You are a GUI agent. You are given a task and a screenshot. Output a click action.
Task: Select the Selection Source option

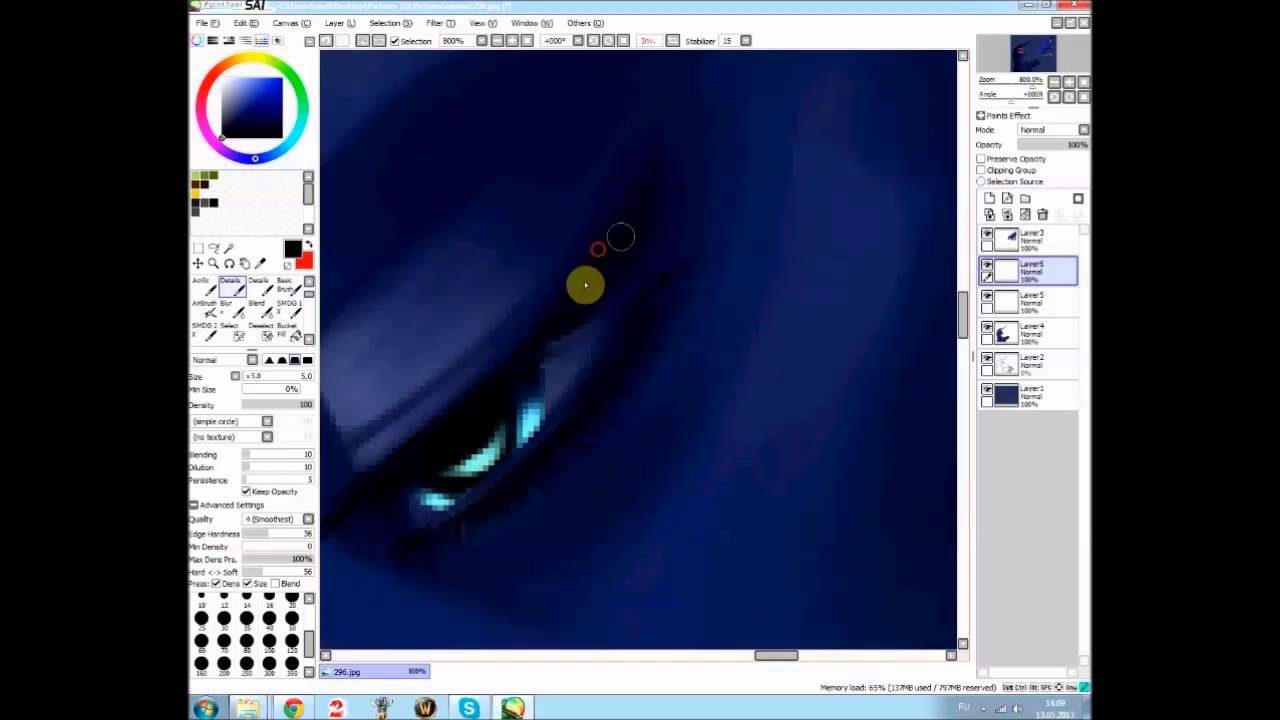(x=981, y=181)
